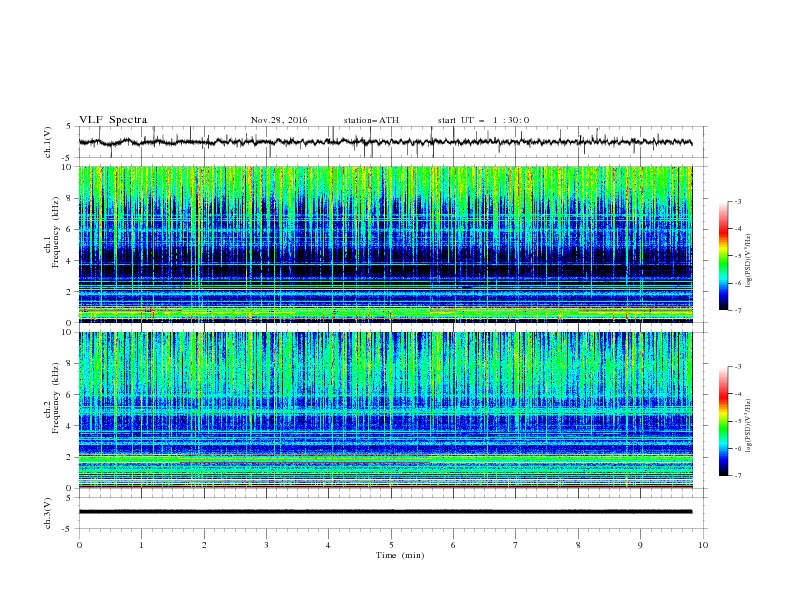Image resolution: width=792 pixels, height=612 pixels.
Task: Click the ch.1 voltage waveform trace
Action: (x=385, y=142)
